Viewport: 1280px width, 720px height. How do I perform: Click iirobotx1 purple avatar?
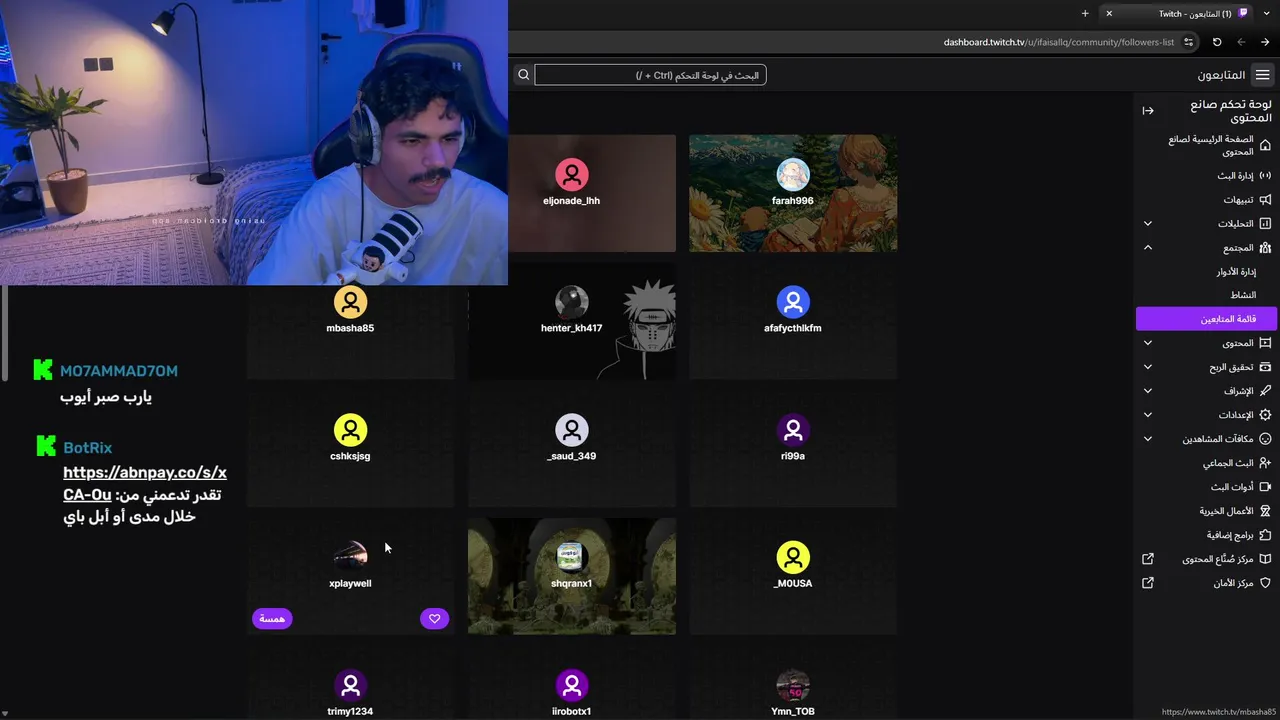click(x=572, y=685)
